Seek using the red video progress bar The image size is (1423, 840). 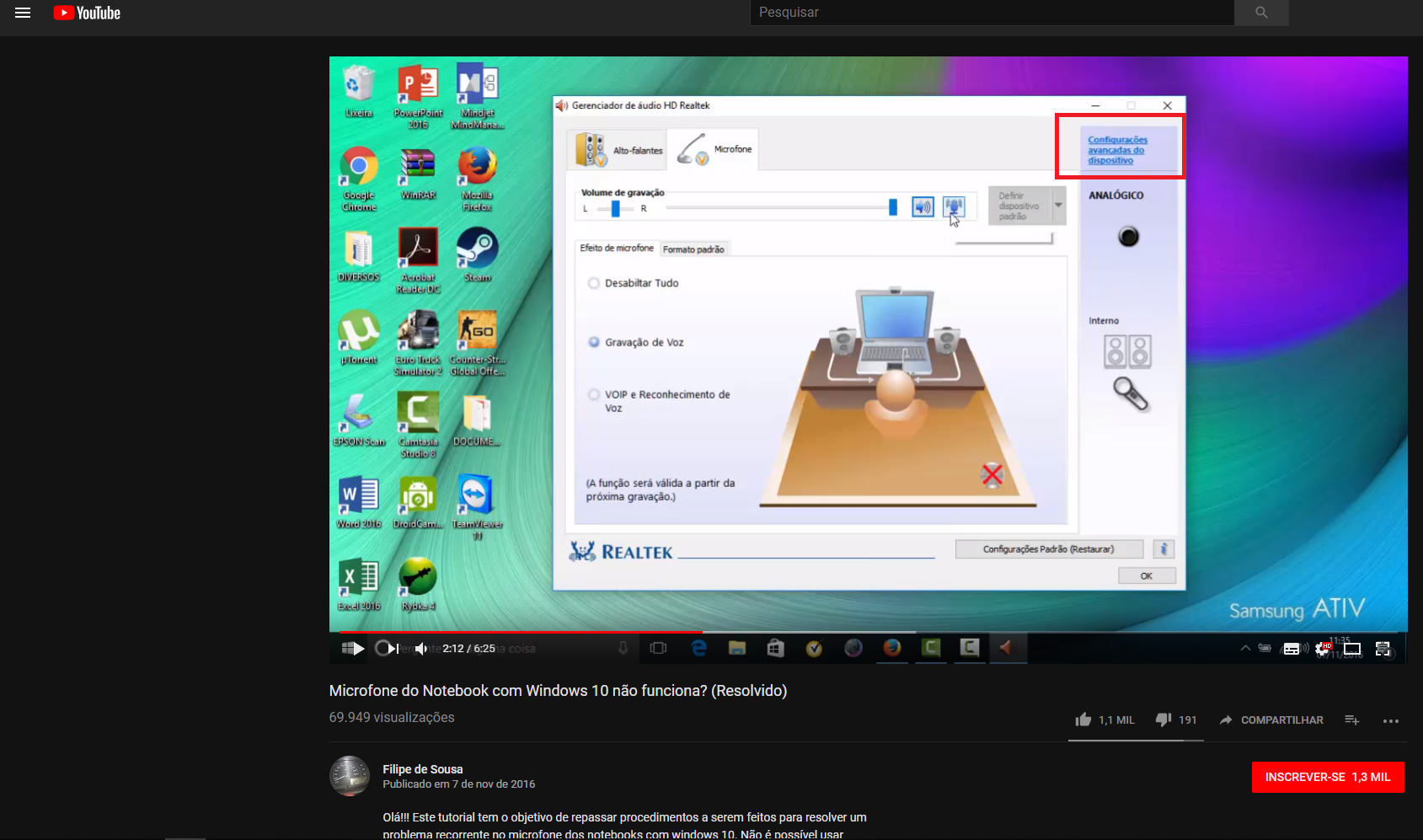pyautogui.click(x=521, y=631)
